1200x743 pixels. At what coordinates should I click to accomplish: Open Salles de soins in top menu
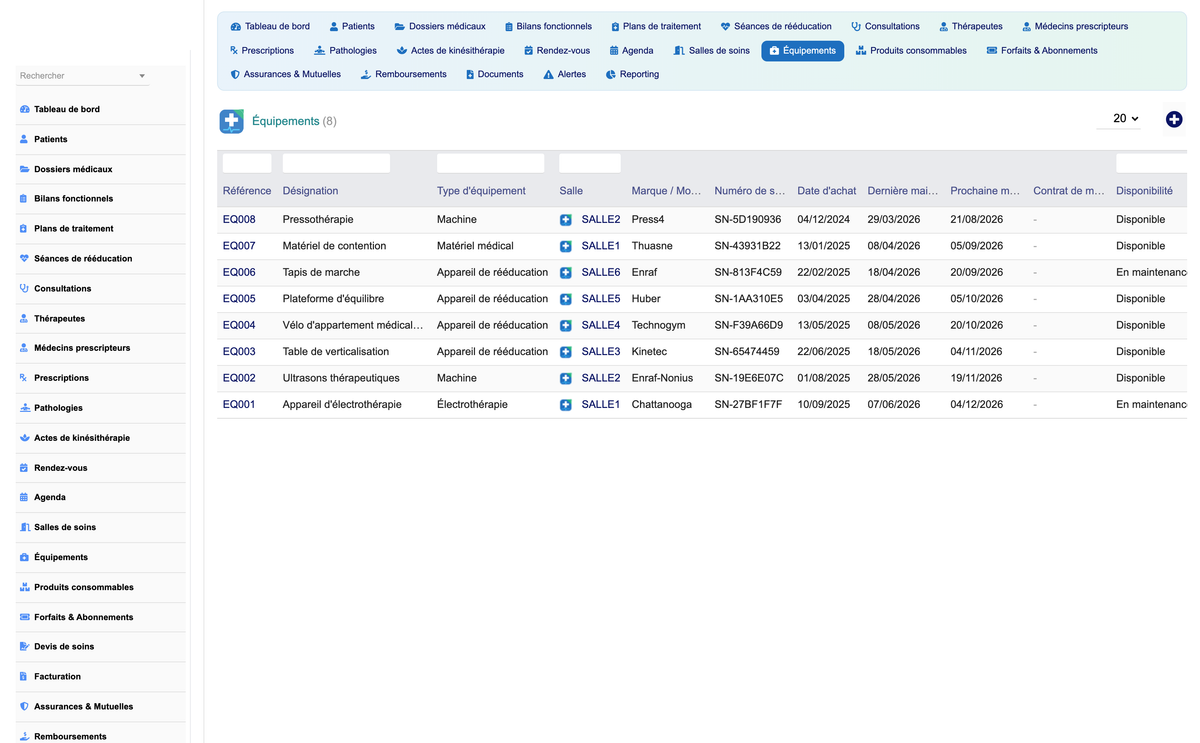(x=711, y=50)
